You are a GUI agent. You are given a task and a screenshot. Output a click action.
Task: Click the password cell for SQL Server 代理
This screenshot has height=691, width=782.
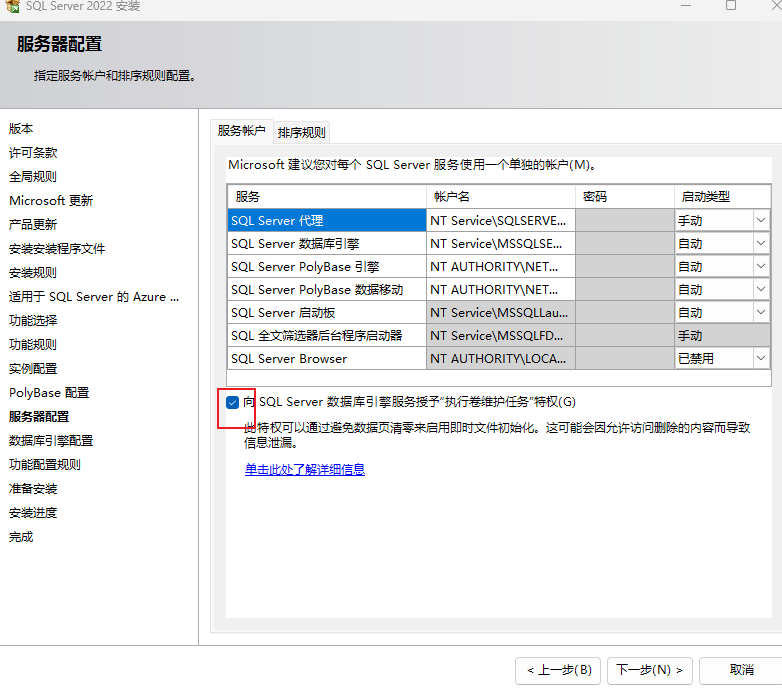(625, 220)
